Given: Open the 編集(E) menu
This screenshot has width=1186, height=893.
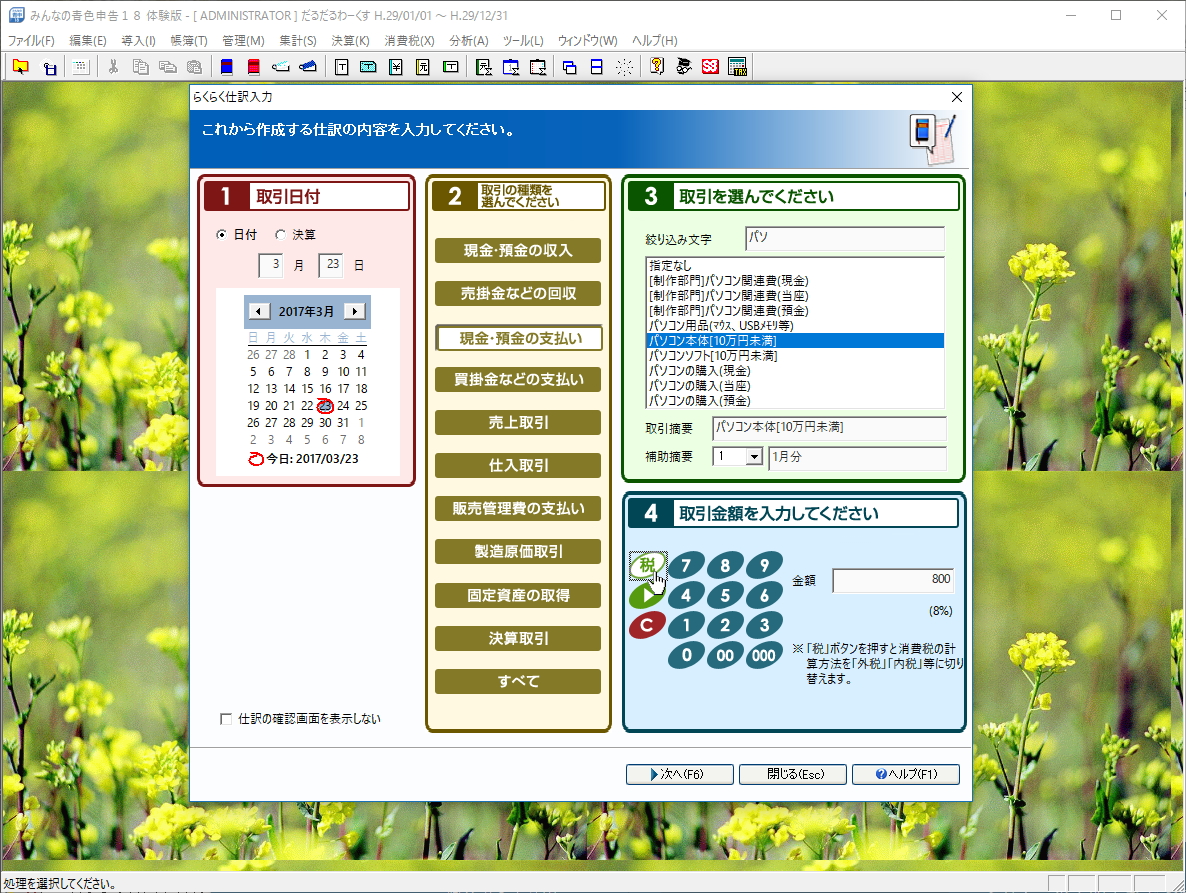Looking at the screenshot, I should coord(88,41).
